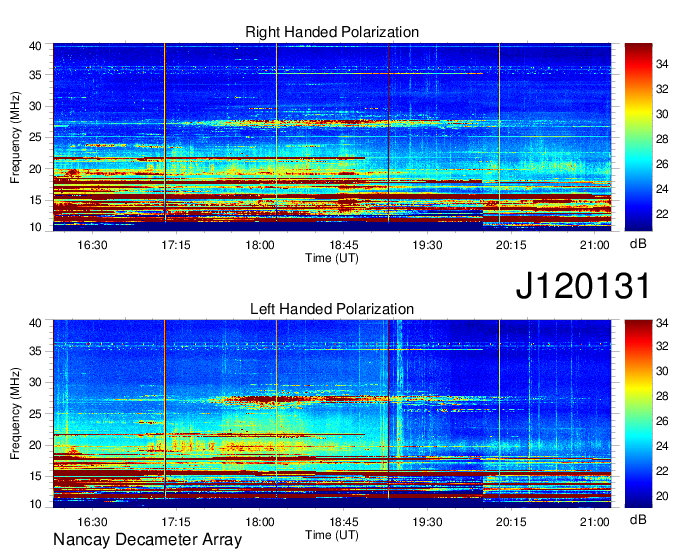The height and width of the screenshot is (552, 680).
Task: Click the Nancay Decameter Array caption
Action: coord(147,540)
